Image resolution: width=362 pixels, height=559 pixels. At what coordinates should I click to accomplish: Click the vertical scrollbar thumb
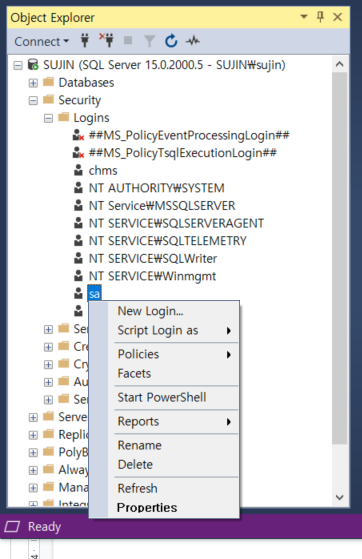[340, 258]
